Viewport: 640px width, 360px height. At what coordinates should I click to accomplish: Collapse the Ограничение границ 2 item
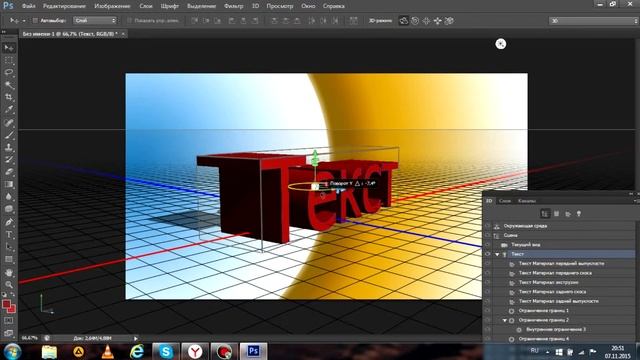point(504,320)
